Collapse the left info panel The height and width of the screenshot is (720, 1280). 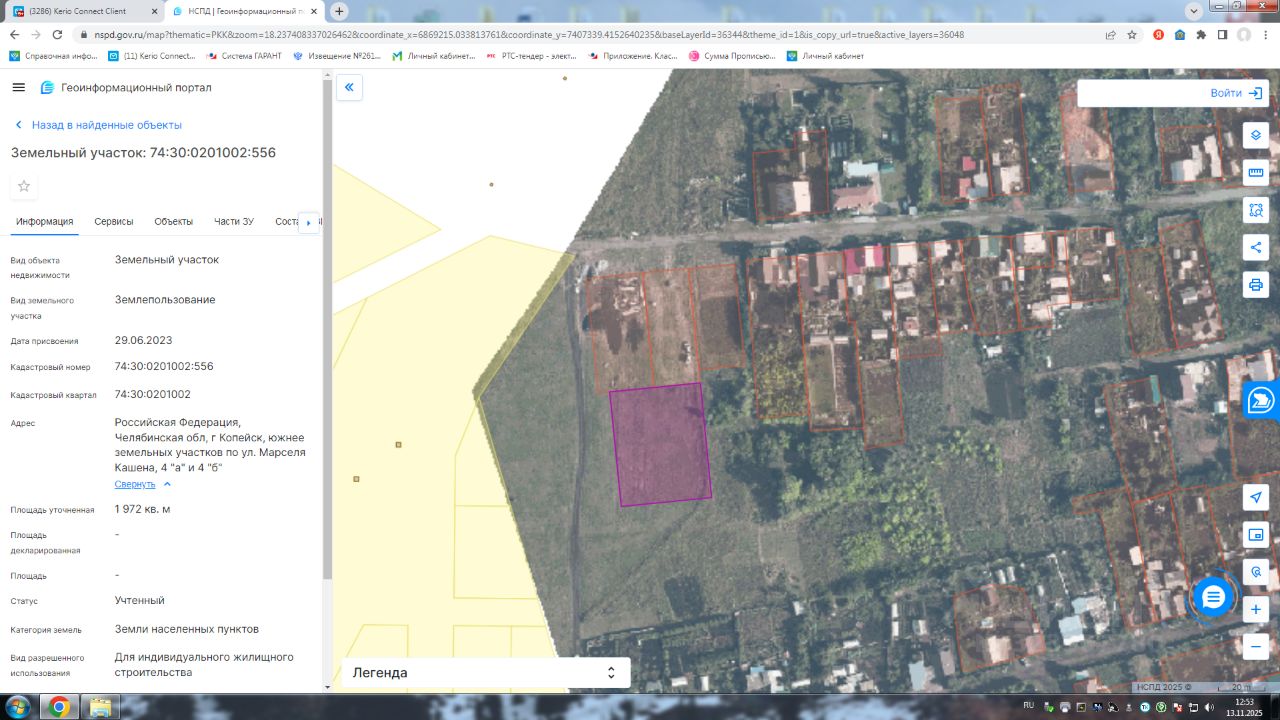coord(349,88)
